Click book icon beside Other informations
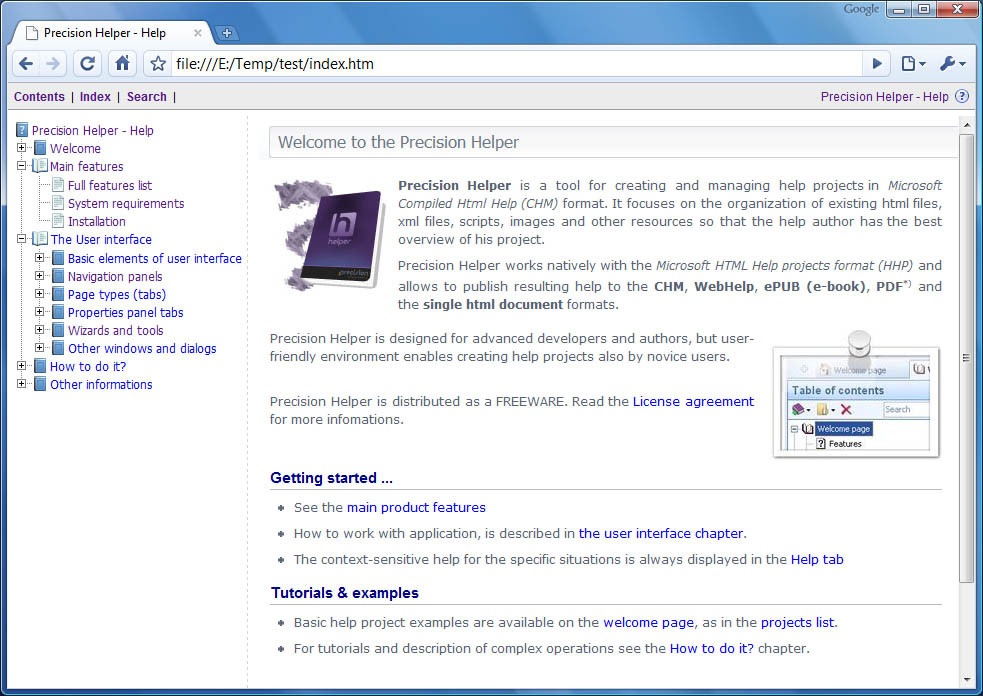The width and height of the screenshot is (983, 696). point(40,384)
